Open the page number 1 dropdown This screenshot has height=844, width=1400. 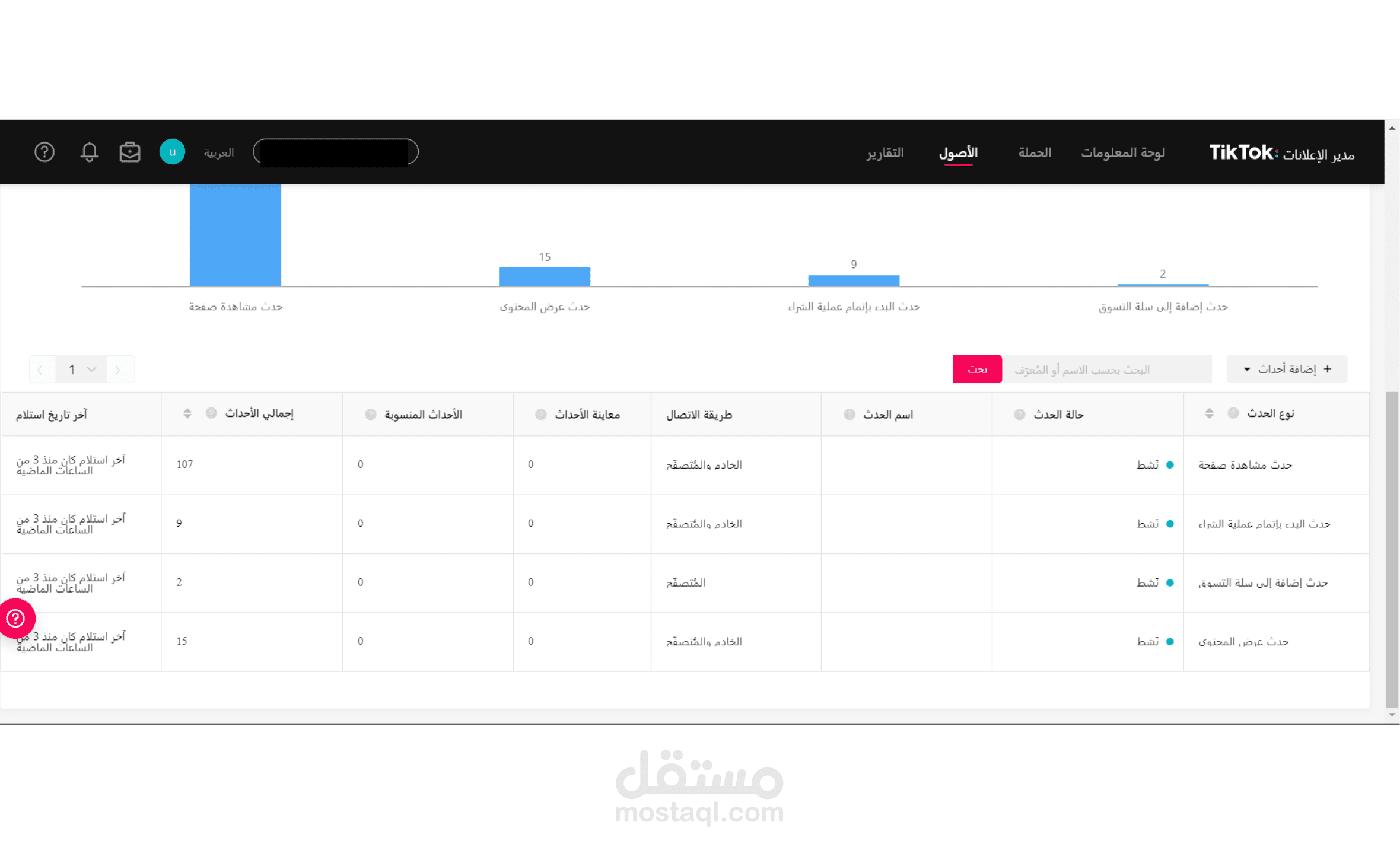click(81, 370)
